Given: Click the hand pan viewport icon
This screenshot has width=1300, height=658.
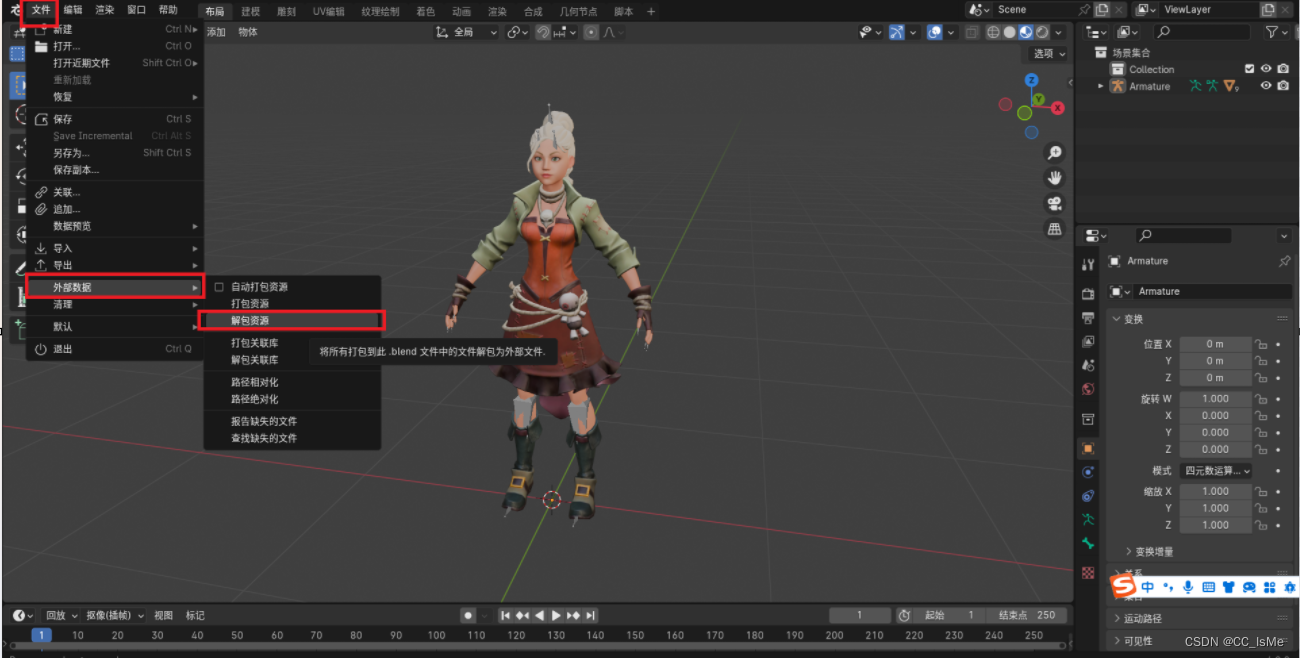Looking at the screenshot, I should tap(1054, 178).
